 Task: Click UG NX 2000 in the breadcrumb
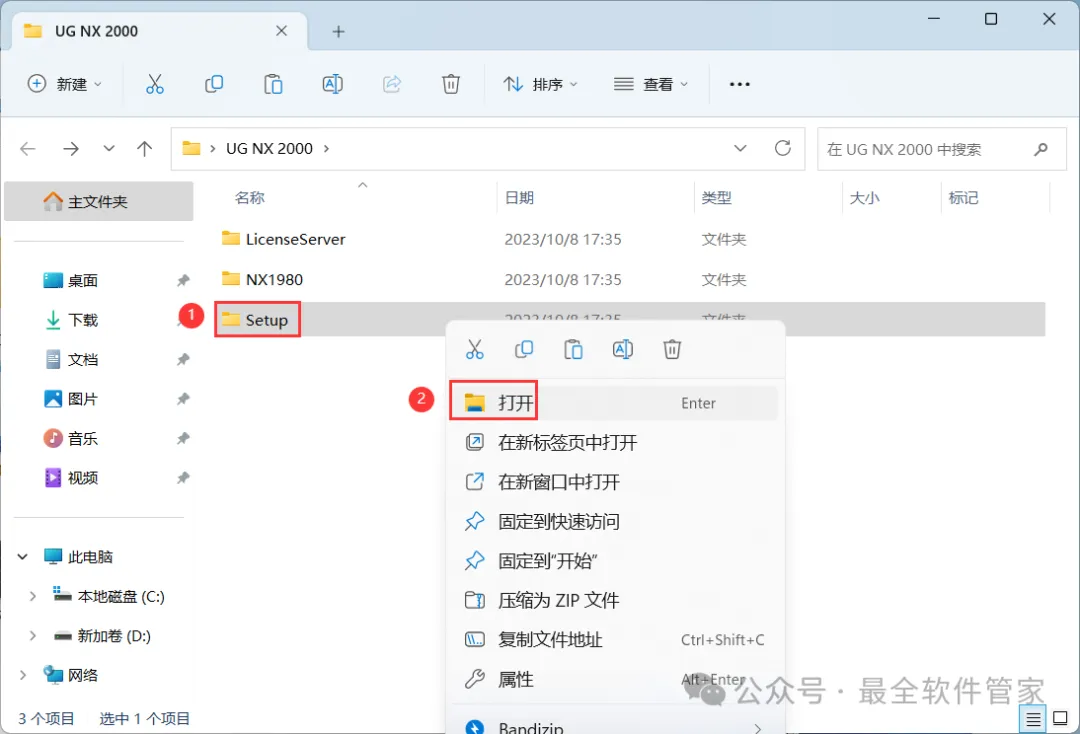(x=269, y=149)
